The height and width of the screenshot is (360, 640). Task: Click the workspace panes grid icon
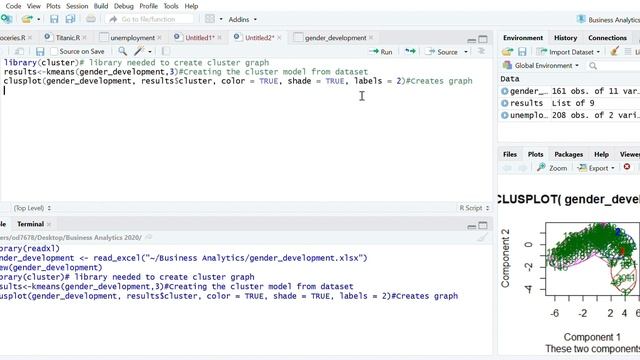[210, 19]
